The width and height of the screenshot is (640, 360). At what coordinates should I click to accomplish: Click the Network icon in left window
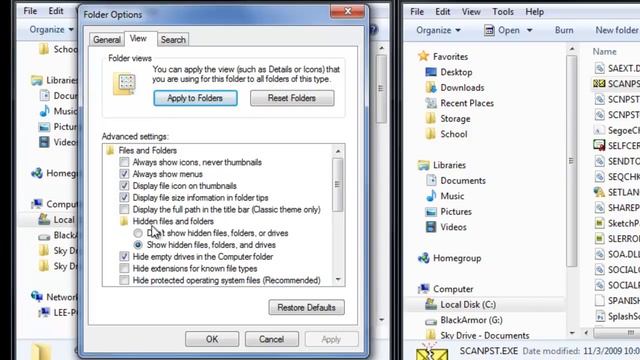(x=37, y=296)
